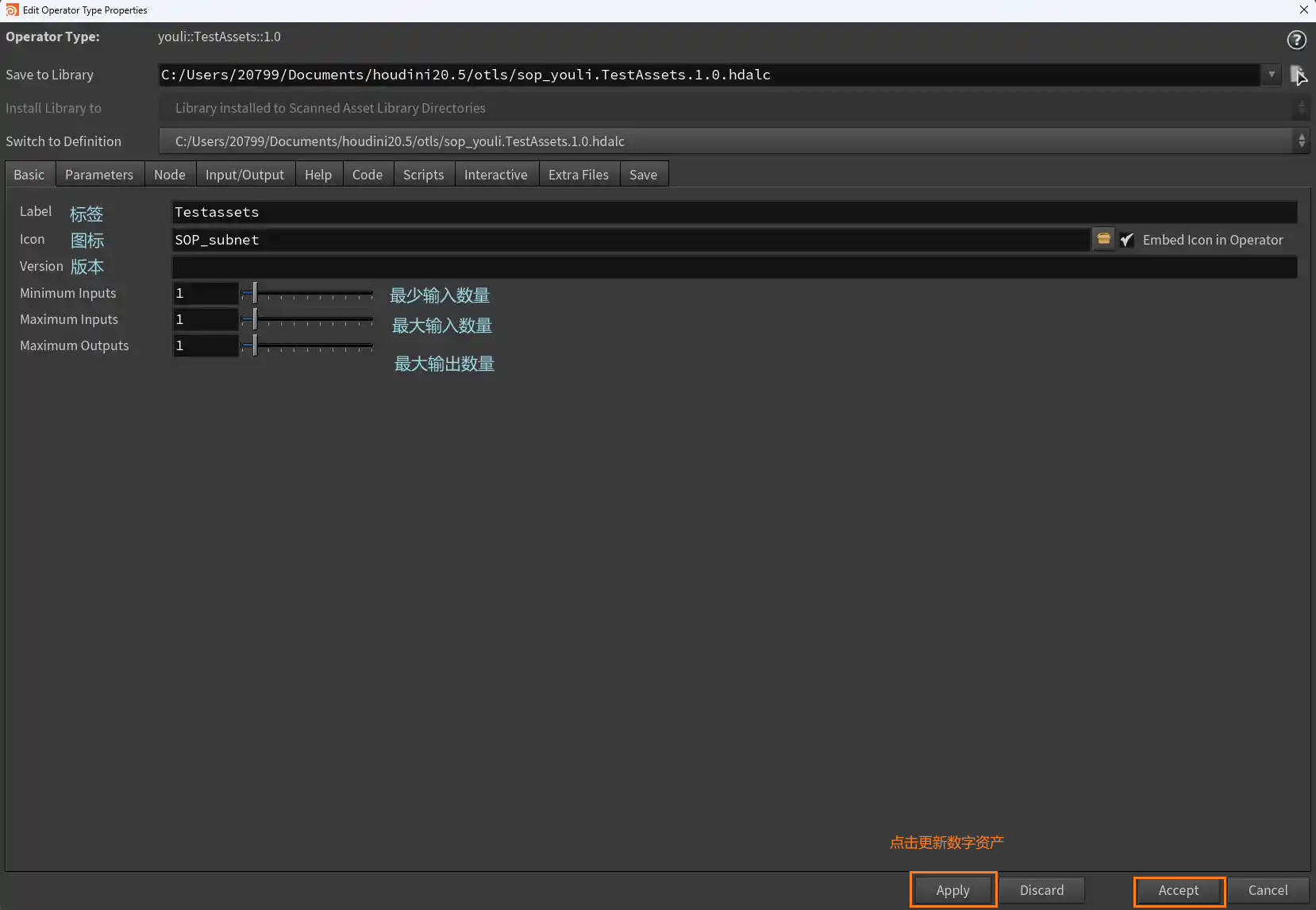Click the Minimum Inputs slider handle

[255, 293]
